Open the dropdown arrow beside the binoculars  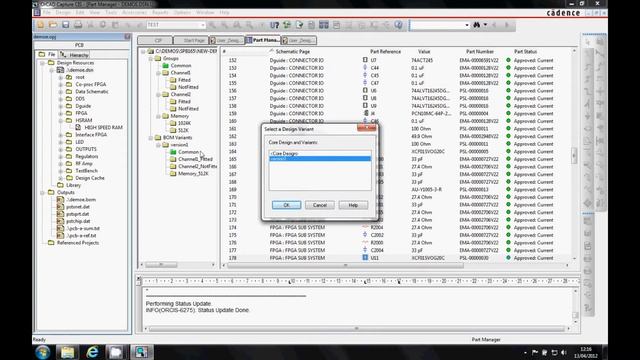[x=485, y=25]
